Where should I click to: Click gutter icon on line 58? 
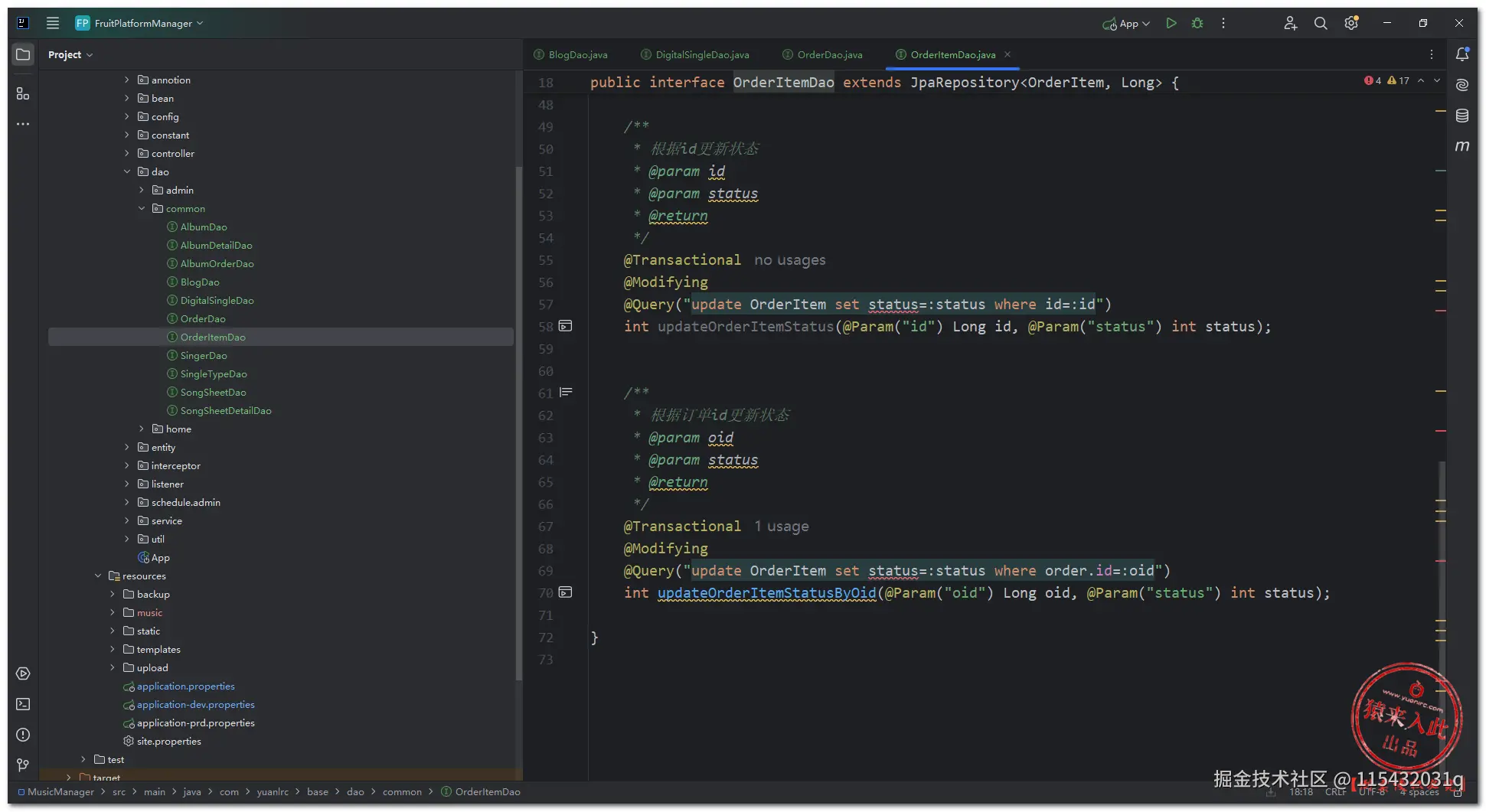565,326
